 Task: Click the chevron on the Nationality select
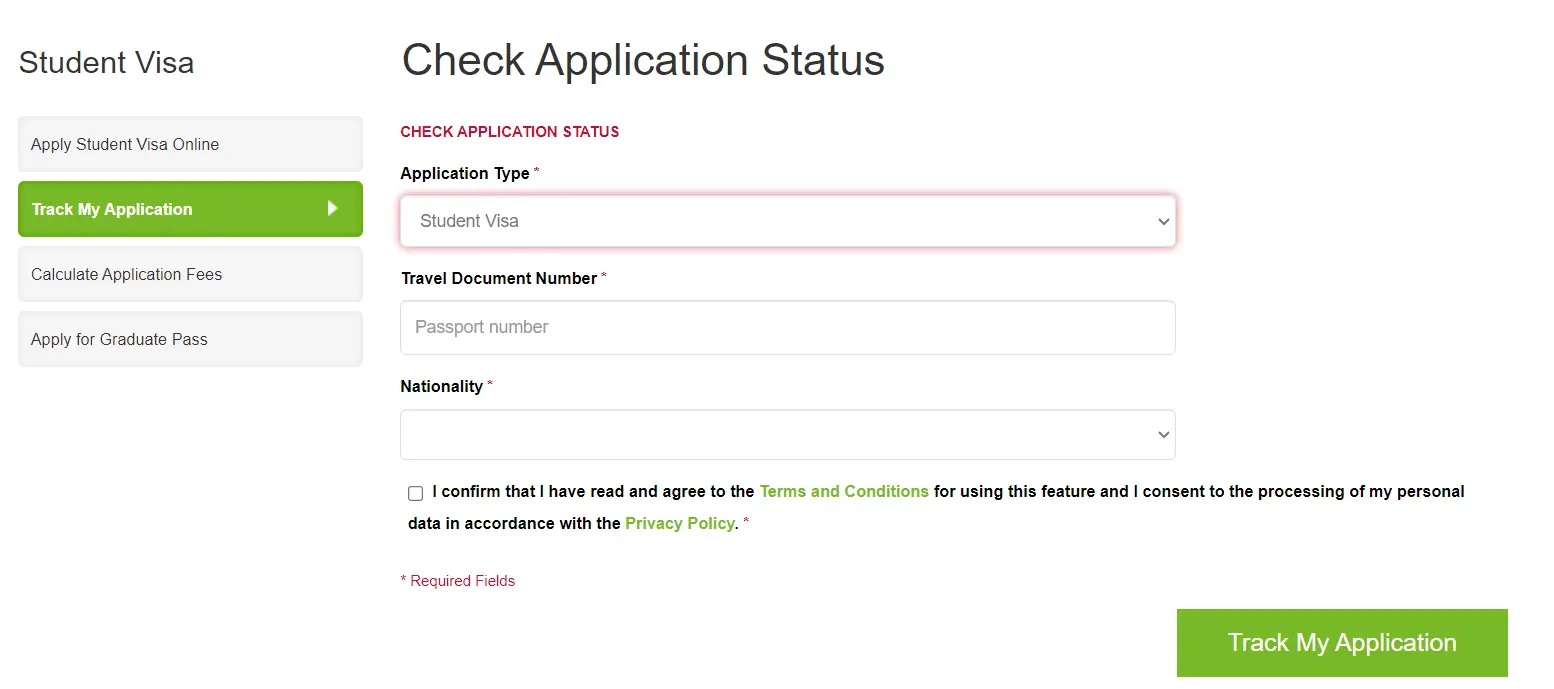(x=1163, y=435)
